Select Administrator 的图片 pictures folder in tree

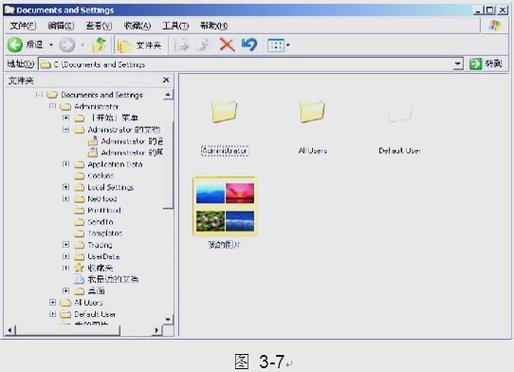[x=132, y=153]
